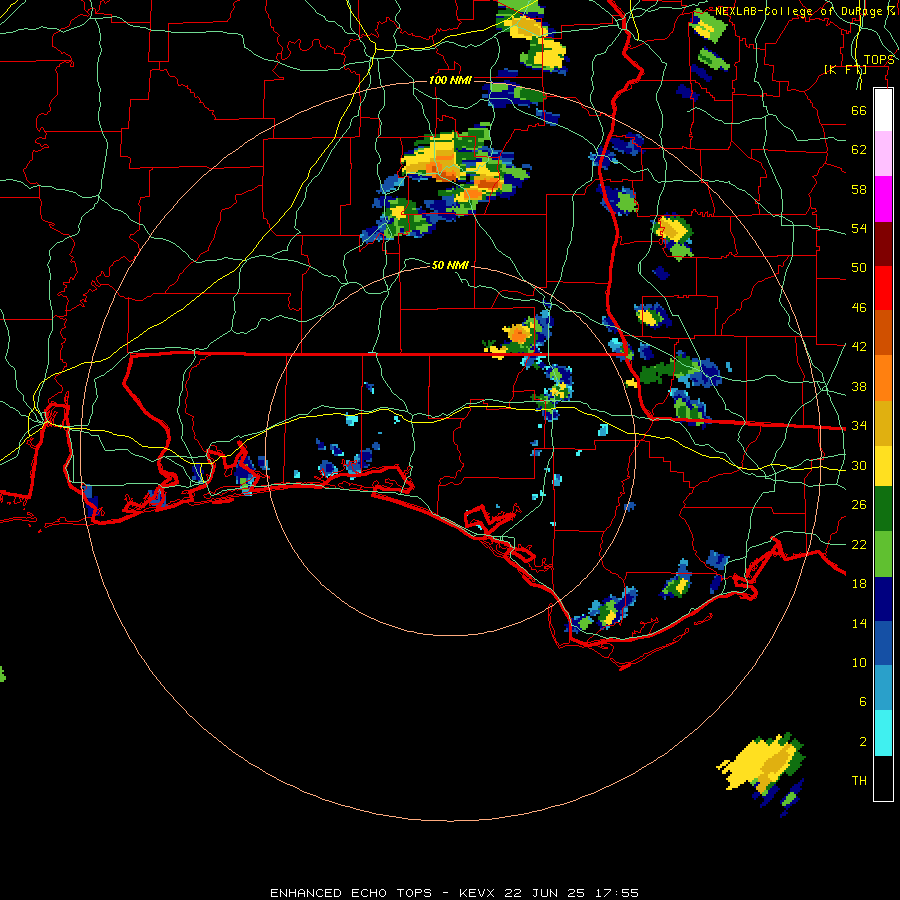Click the 38 value on legend scale

859,386
